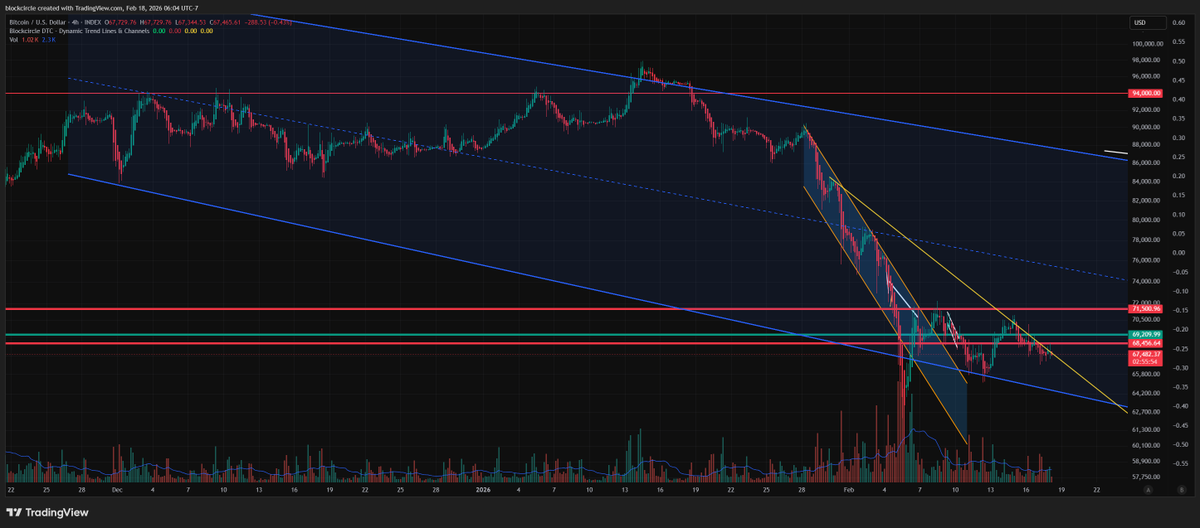Screen dimensions: 1200x528
Task: Click the 57,750.00 price axis label
Action: tap(1147, 477)
